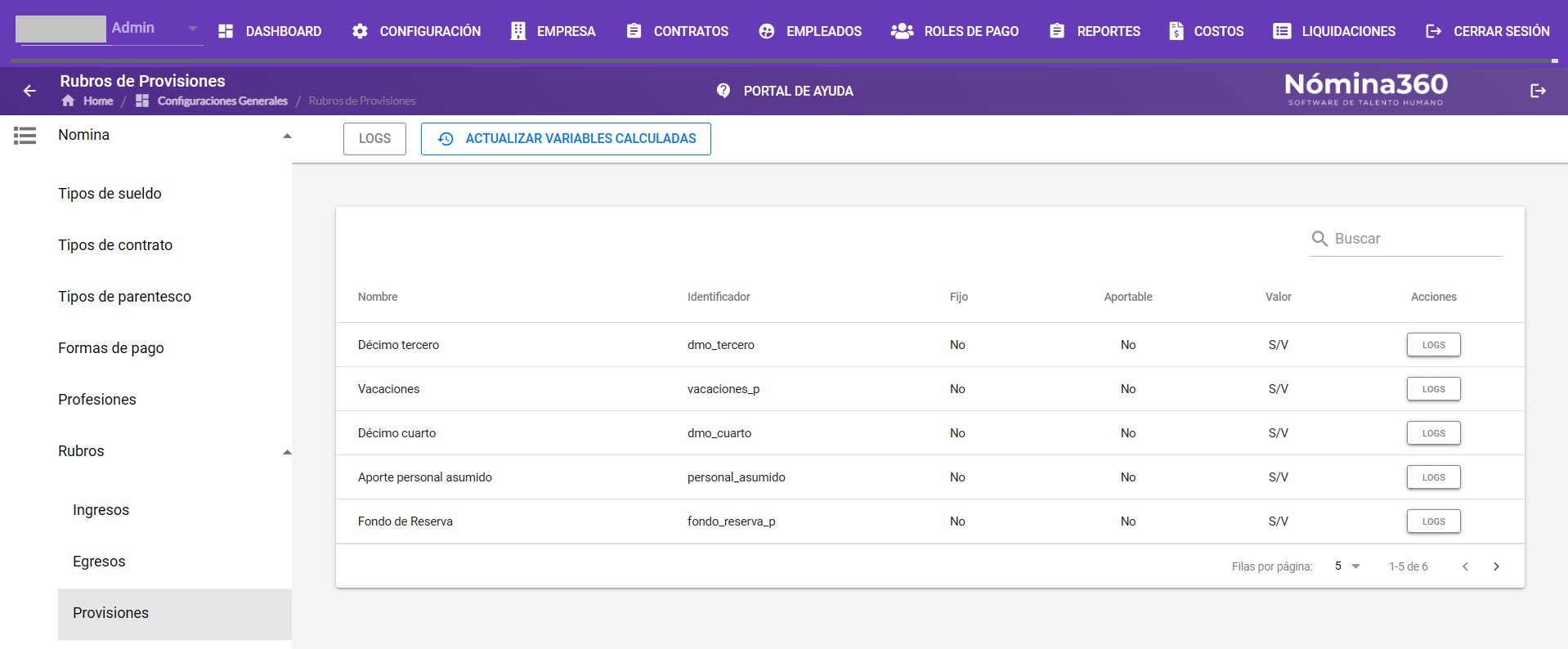This screenshot has width=1568, height=649.
Task: Open LOGS for Décimo tercero row
Action: click(x=1433, y=345)
